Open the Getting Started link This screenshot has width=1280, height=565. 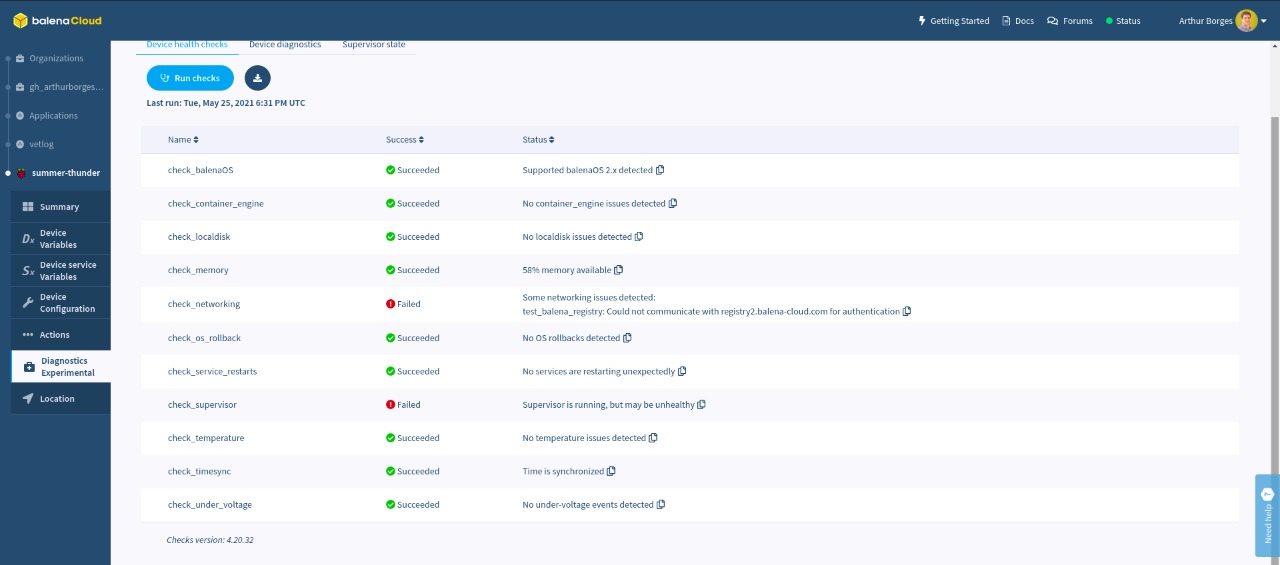[x=953, y=20]
